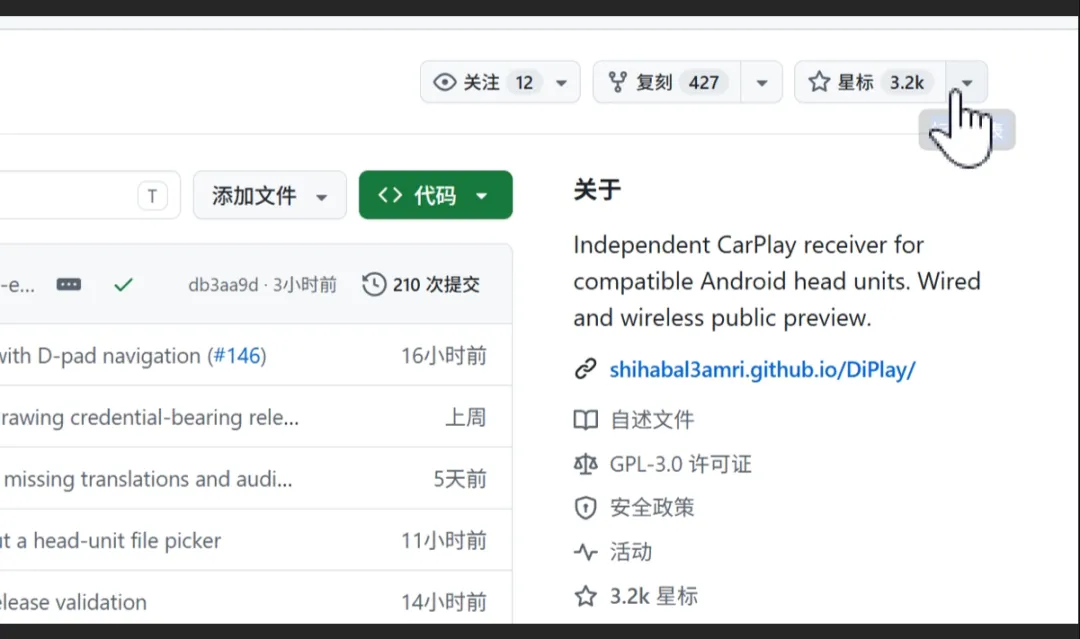Open the 活动 activity link
The width and height of the screenshot is (1080, 639).
tap(631, 552)
